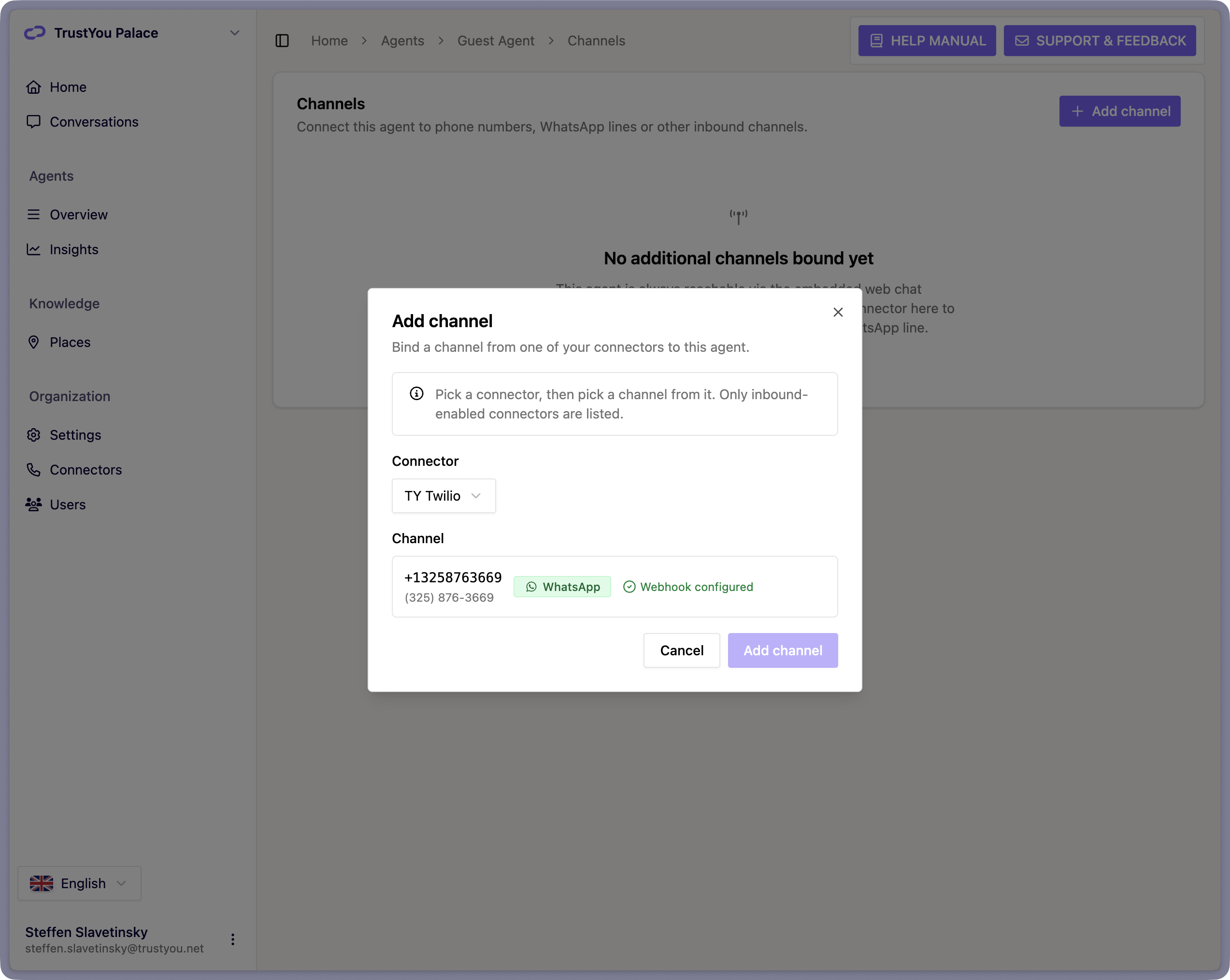Viewport: 1230px width, 980px height.
Task: Click the 'No additional channels bound yet' heading
Action: [738, 258]
